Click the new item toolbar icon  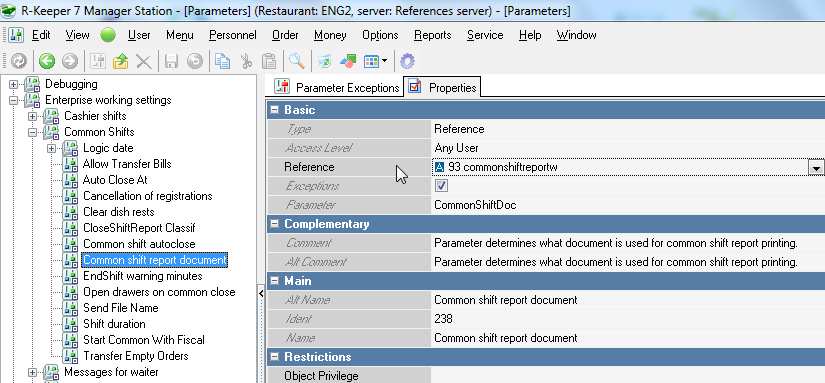(x=97, y=62)
